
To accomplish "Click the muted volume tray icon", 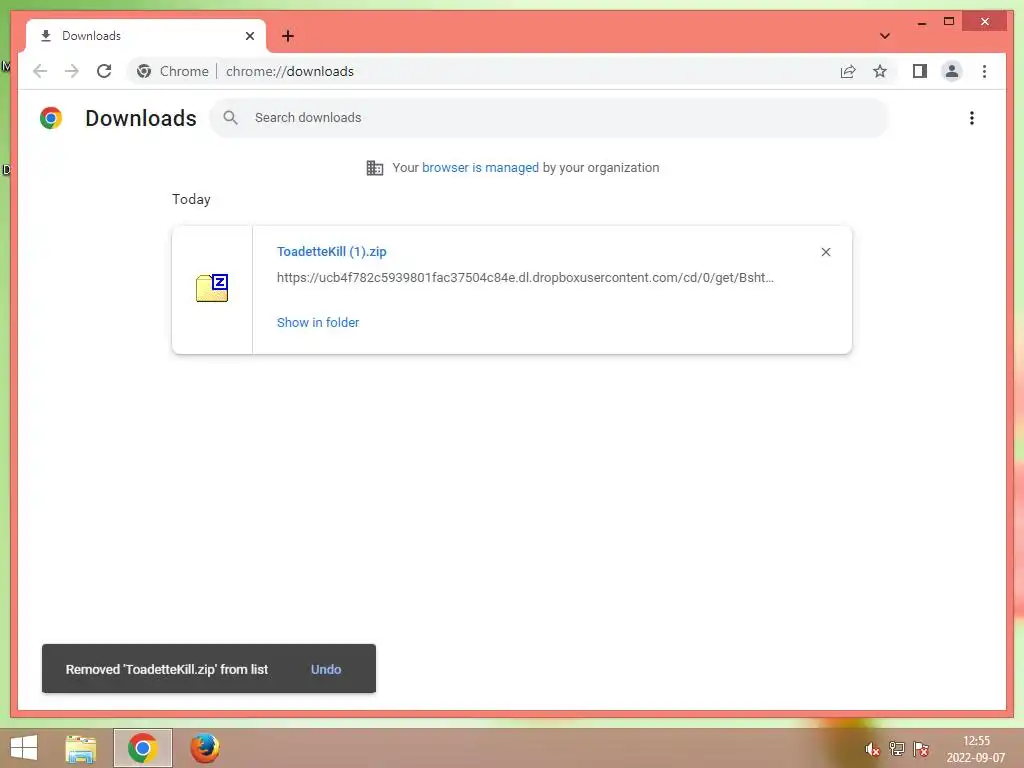I will (x=872, y=750).
